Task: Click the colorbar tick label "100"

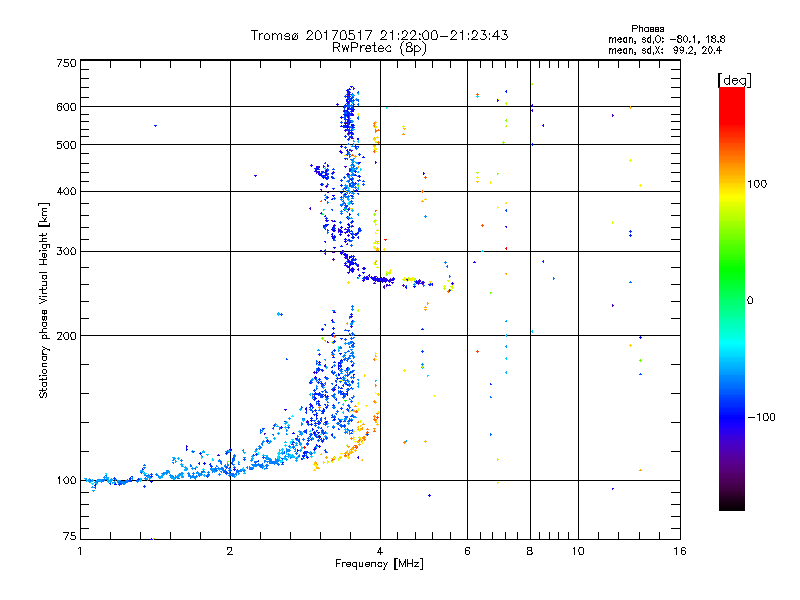Action: pyautogui.click(x=757, y=184)
